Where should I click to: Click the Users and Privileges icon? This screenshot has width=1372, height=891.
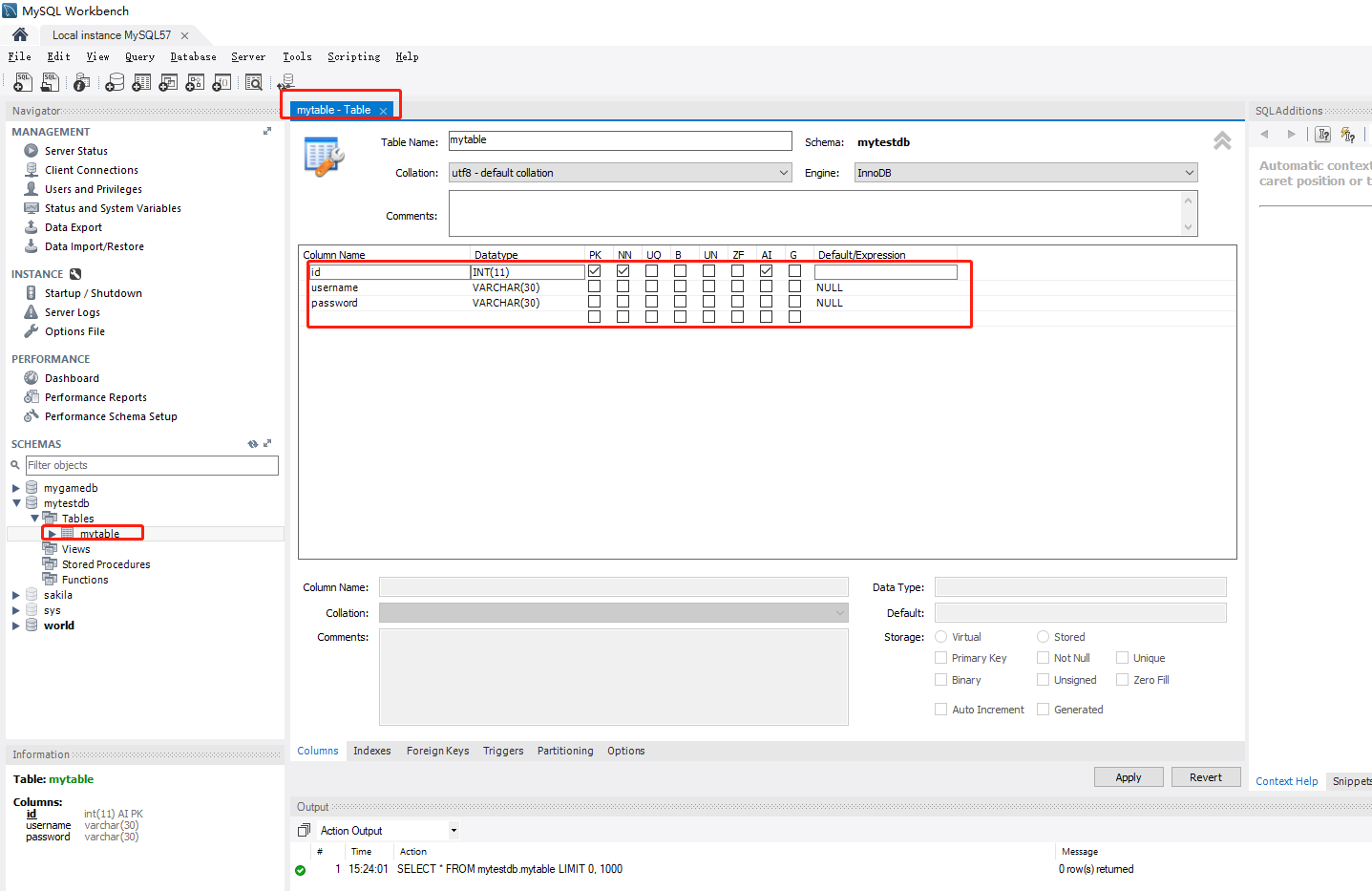point(32,189)
